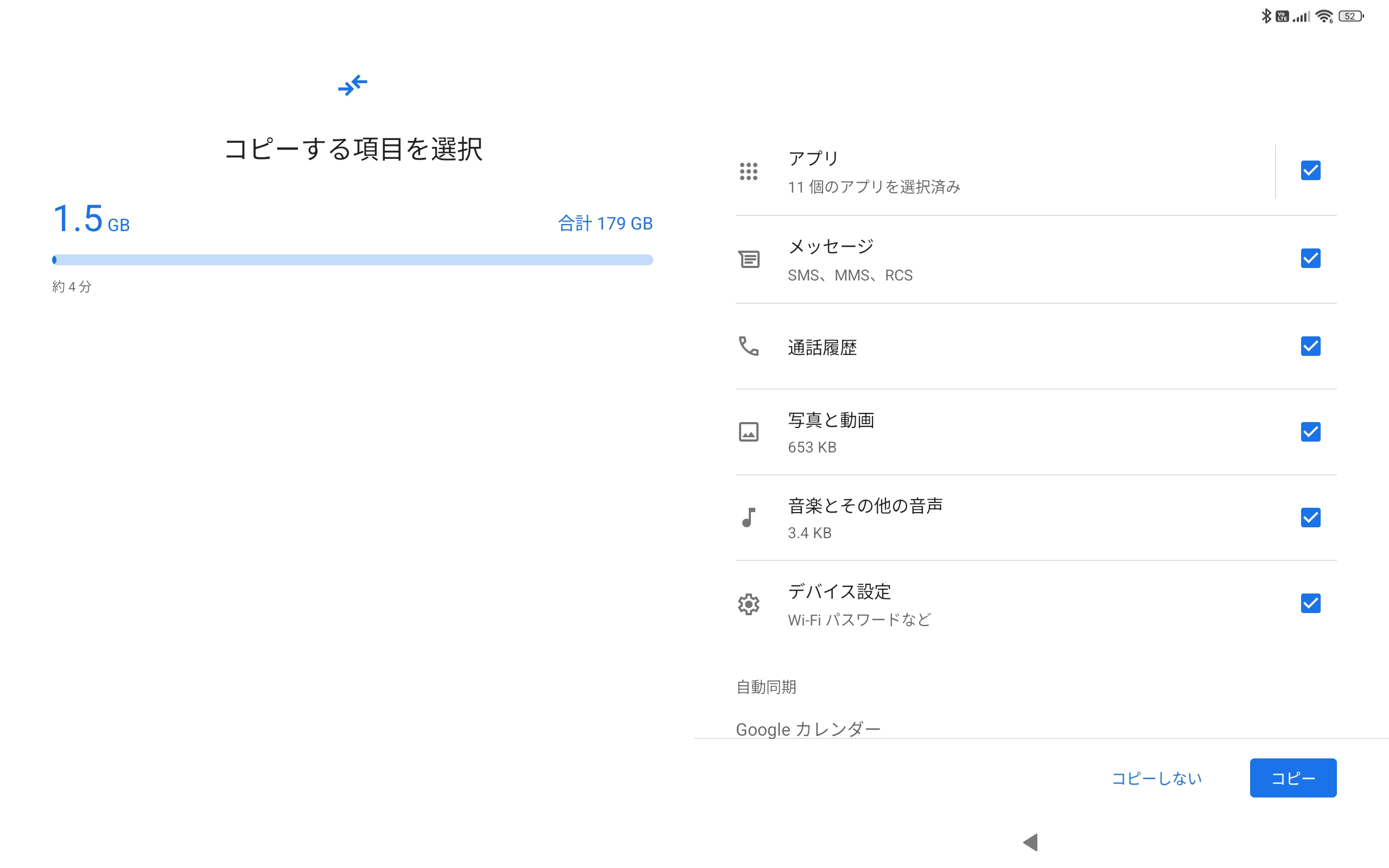The width and height of the screenshot is (1389, 868).
Task: Click the music note icon
Action: pos(748,517)
